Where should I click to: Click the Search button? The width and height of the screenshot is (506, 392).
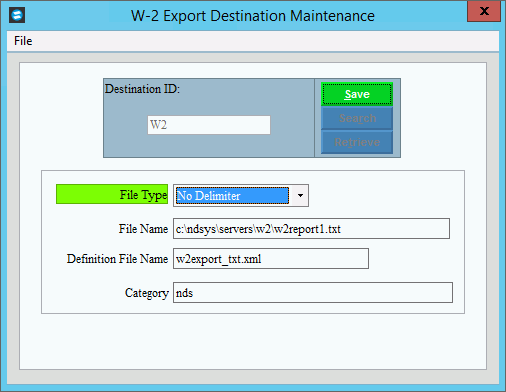pyautogui.click(x=357, y=118)
